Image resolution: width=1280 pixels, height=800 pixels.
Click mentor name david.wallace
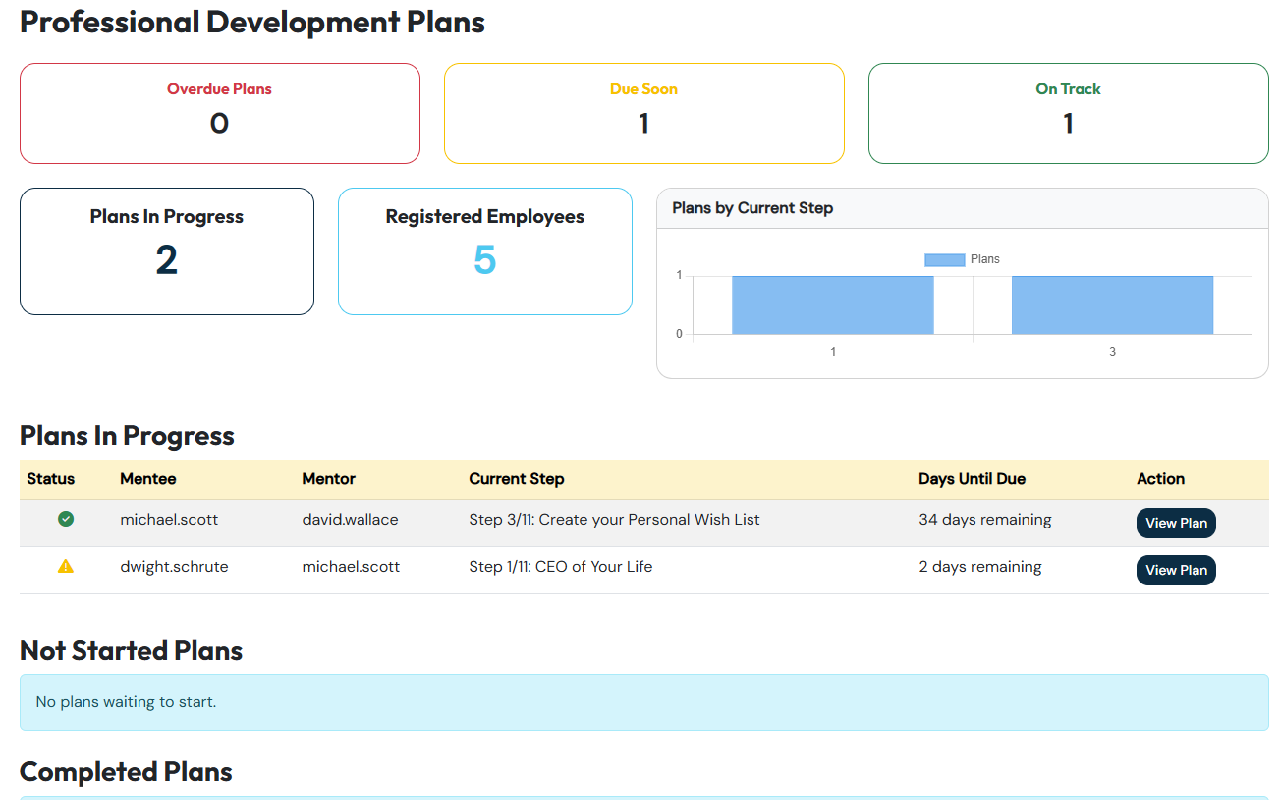click(x=350, y=520)
